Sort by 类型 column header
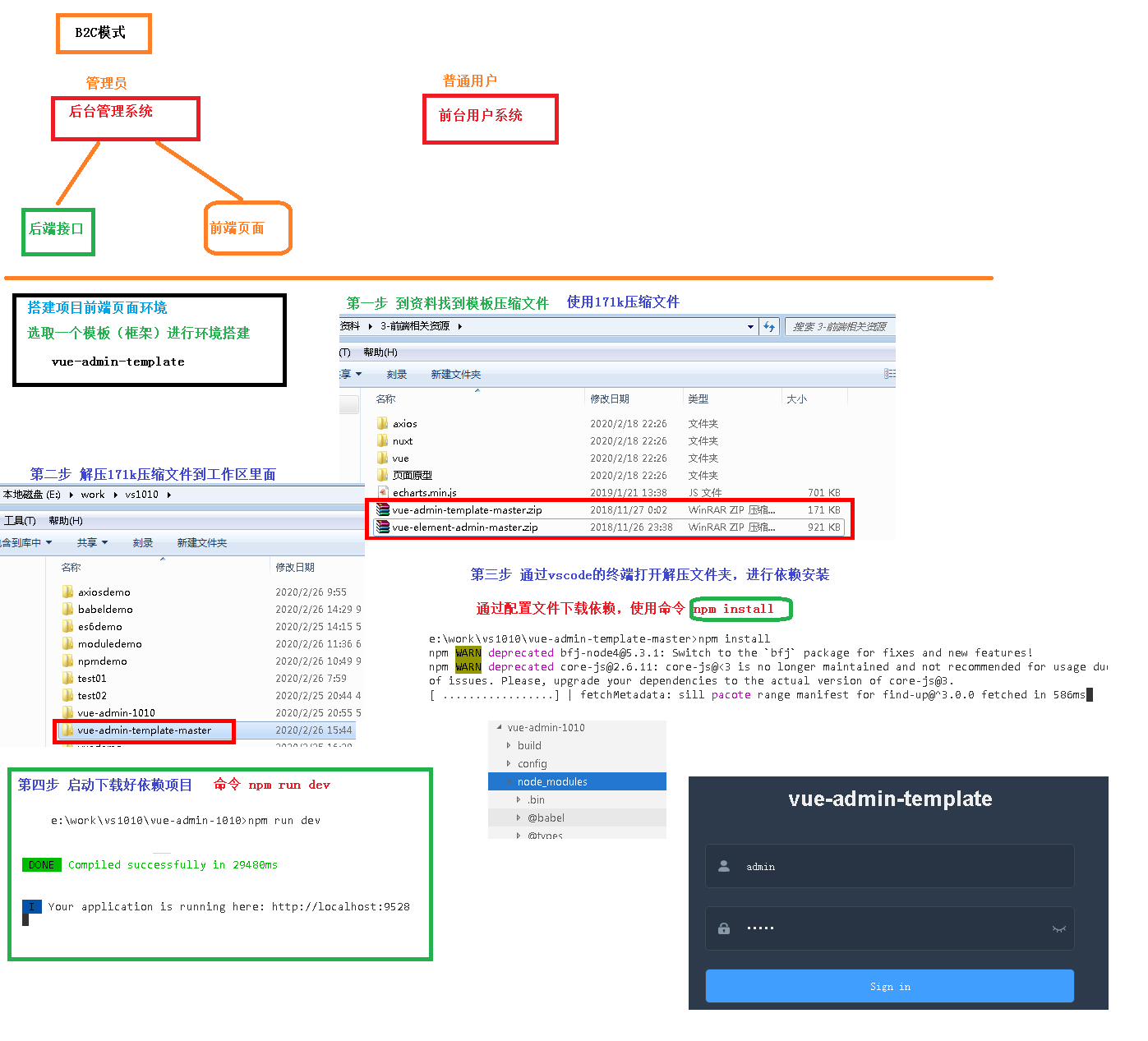1148x1041 pixels. pos(698,398)
